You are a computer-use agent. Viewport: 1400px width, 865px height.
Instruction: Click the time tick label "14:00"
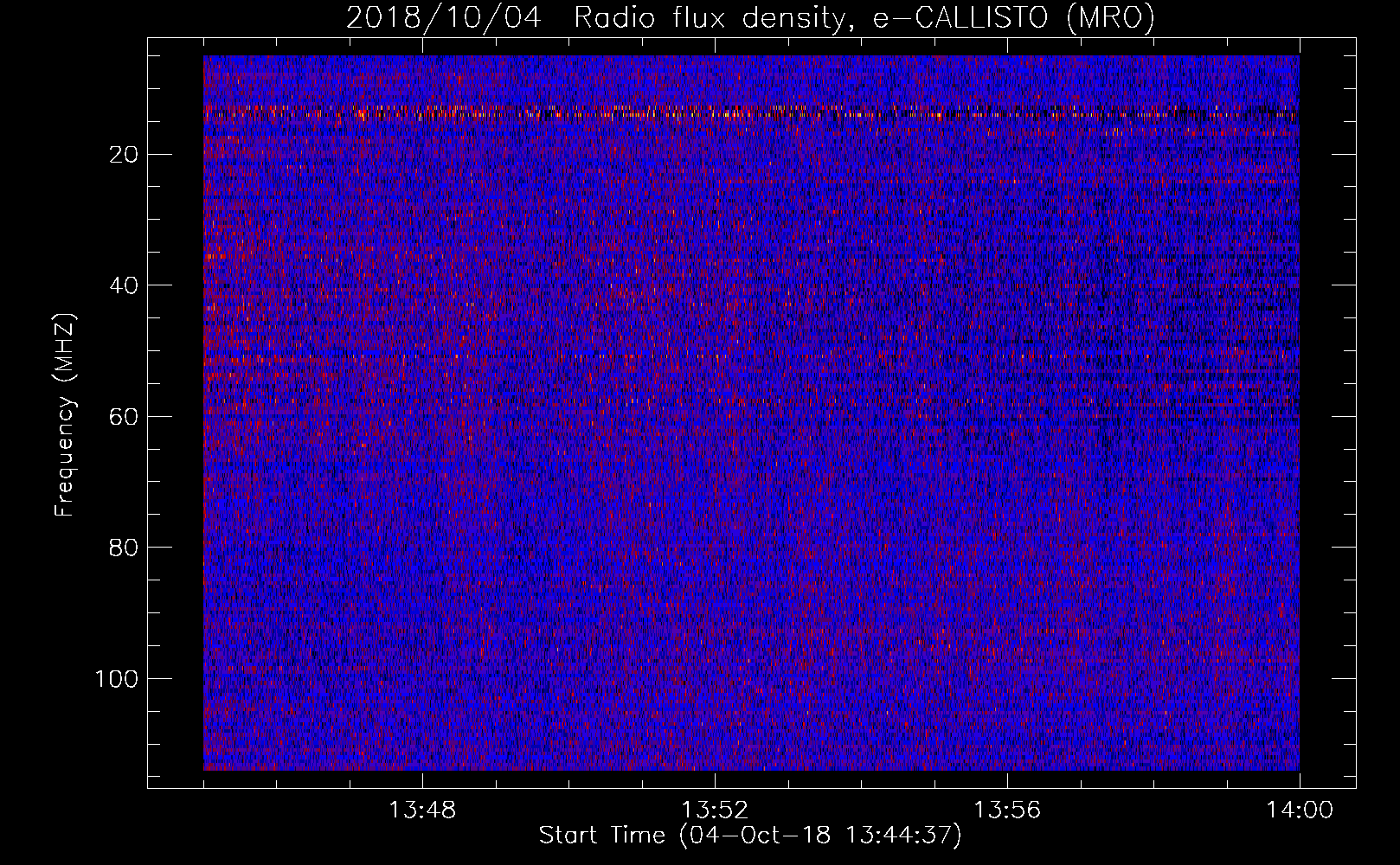point(1300,811)
